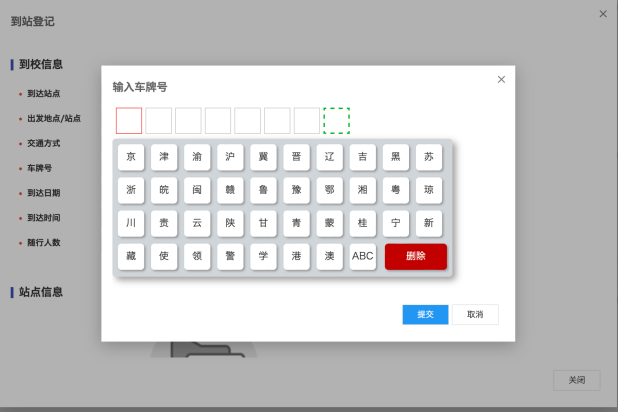
Task: Select the 京 province key
Action: (x=131, y=157)
